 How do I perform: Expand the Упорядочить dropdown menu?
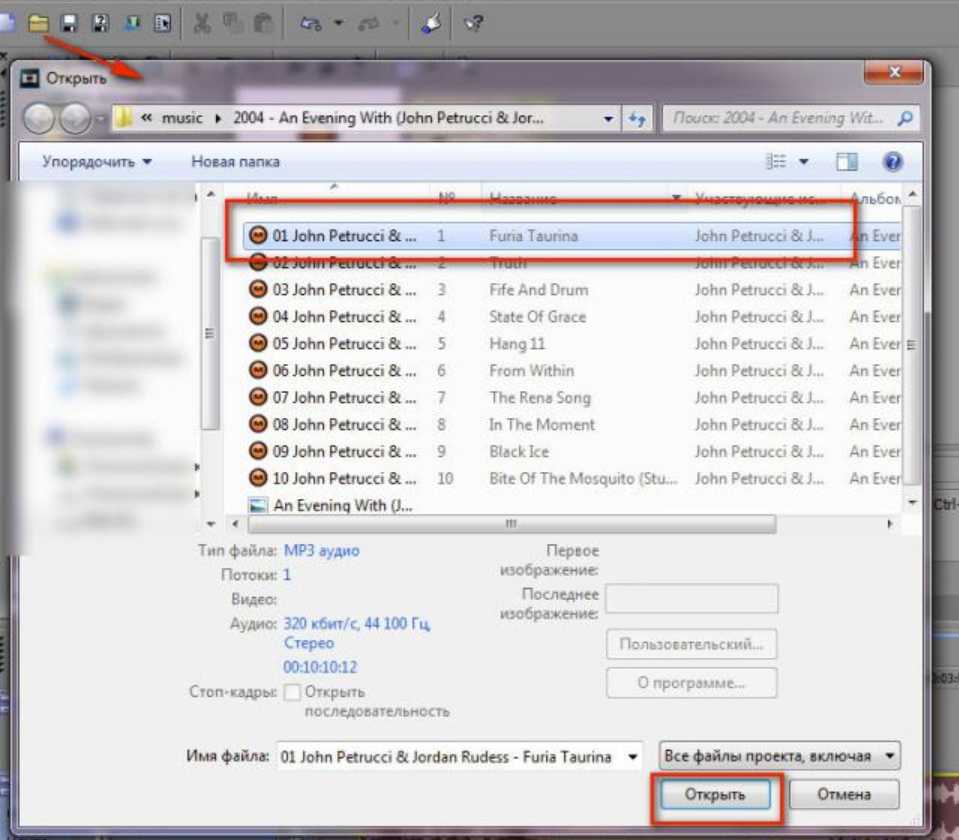[97, 162]
